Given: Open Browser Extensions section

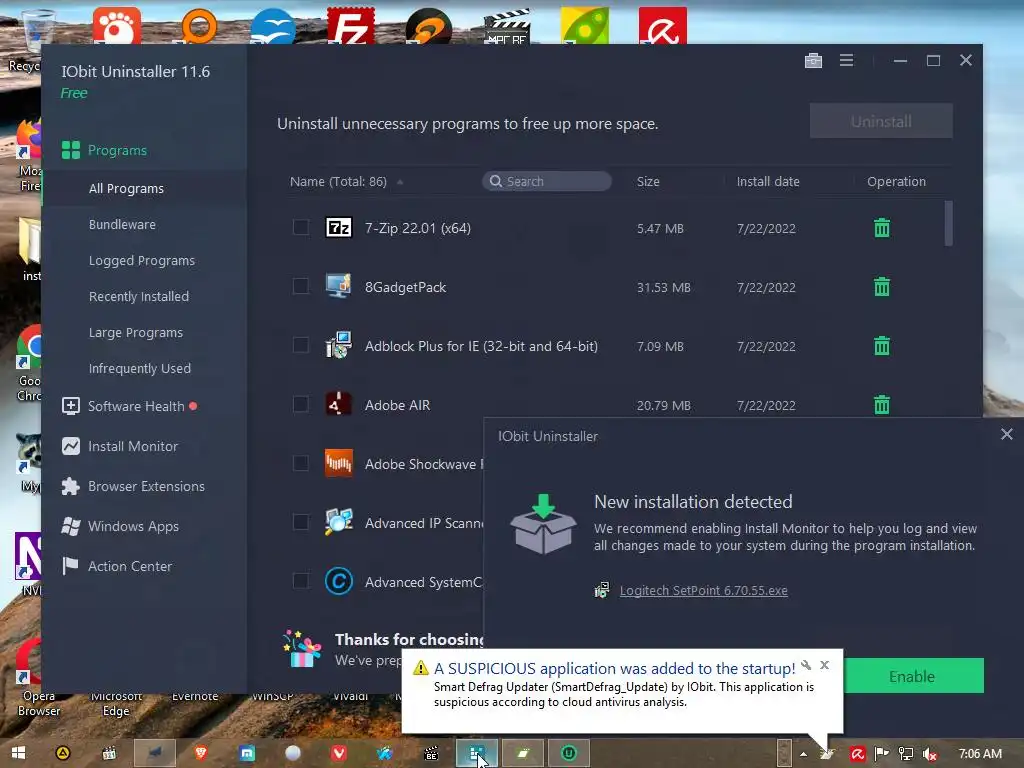Looking at the screenshot, I should pos(133,487).
